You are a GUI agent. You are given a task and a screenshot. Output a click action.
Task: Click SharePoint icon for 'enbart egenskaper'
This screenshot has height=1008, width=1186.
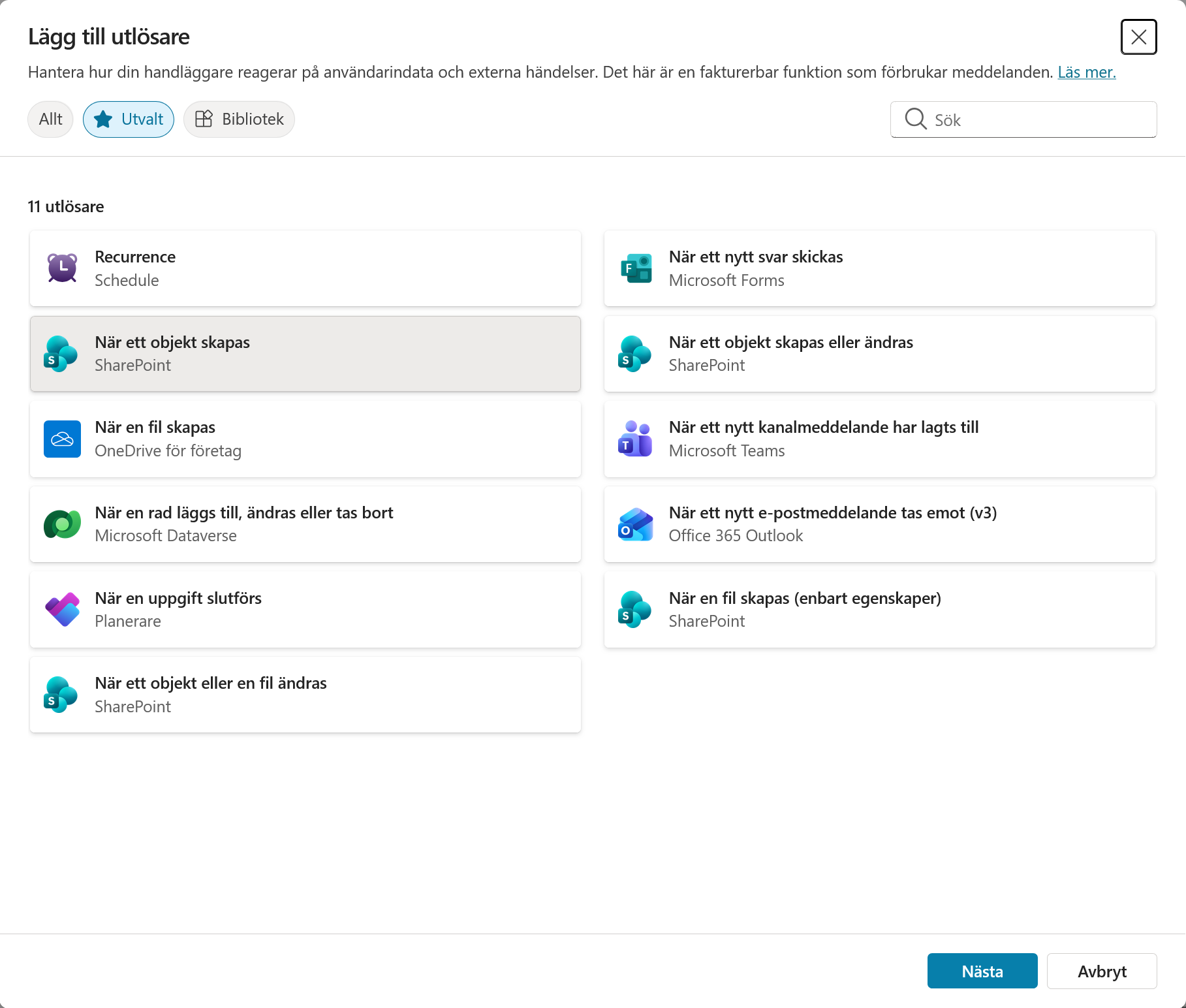(635, 610)
